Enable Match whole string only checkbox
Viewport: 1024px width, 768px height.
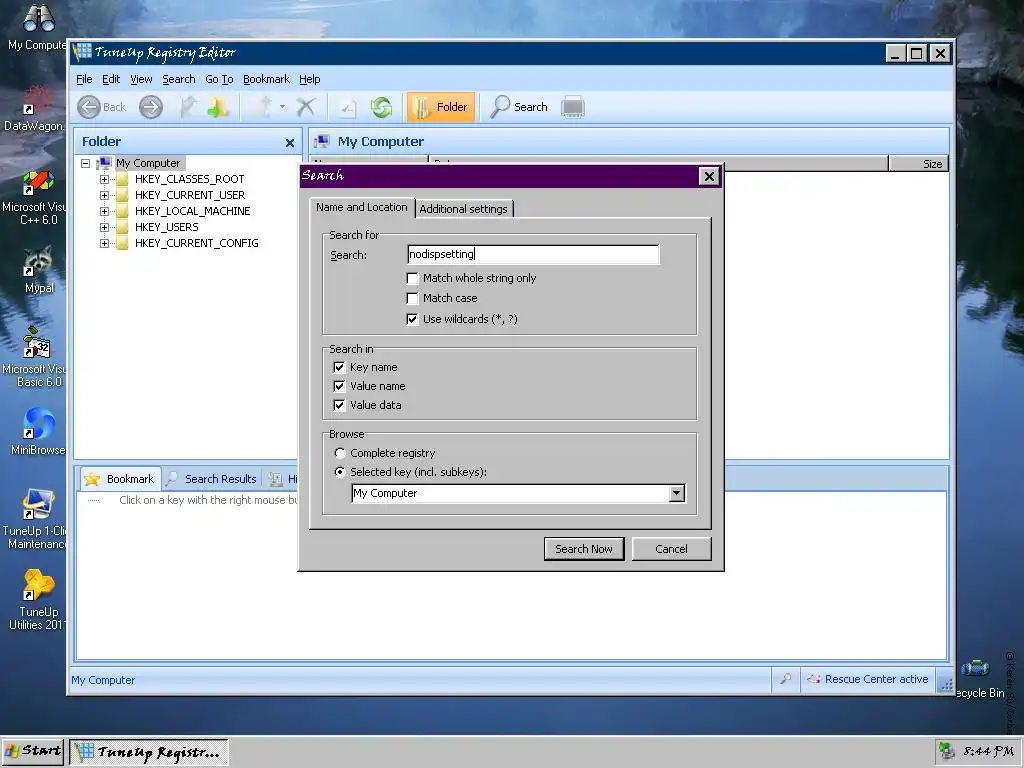click(412, 278)
